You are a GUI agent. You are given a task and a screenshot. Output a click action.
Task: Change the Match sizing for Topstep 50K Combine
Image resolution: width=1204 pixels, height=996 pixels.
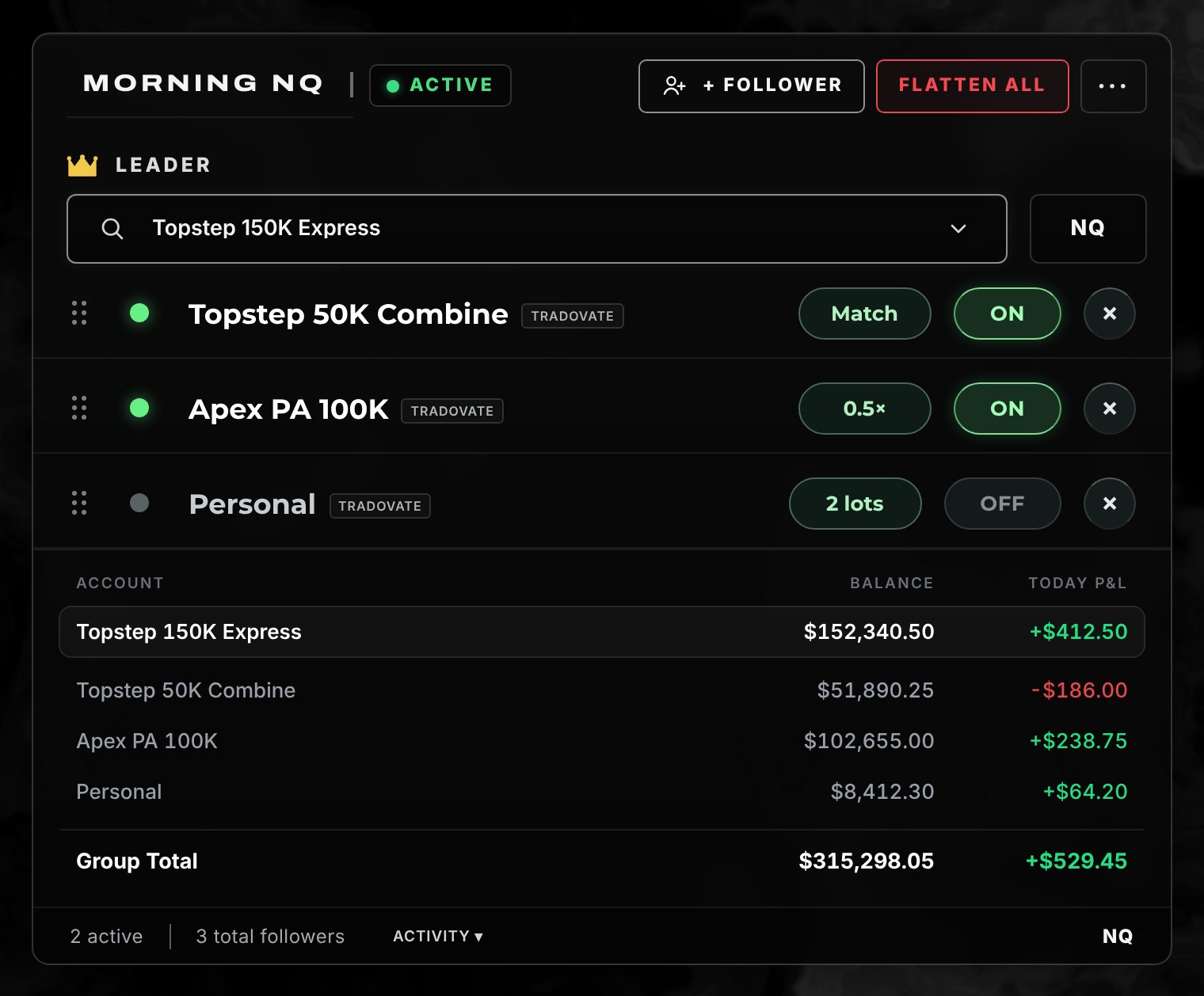click(x=865, y=314)
